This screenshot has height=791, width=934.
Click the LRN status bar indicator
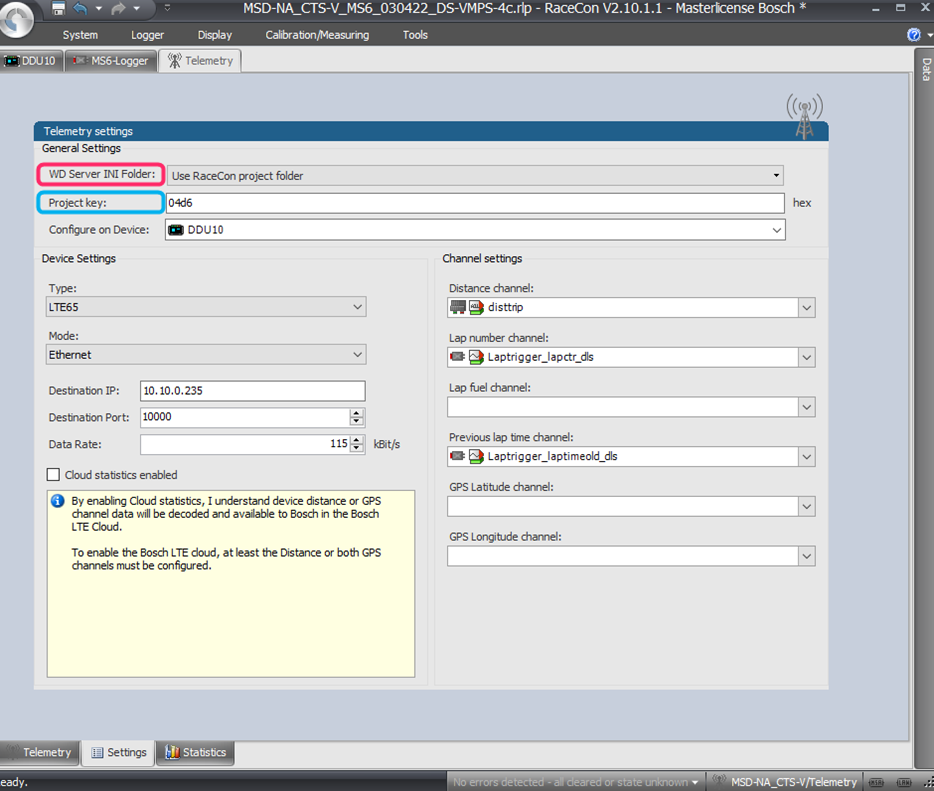(x=904, y=783)
